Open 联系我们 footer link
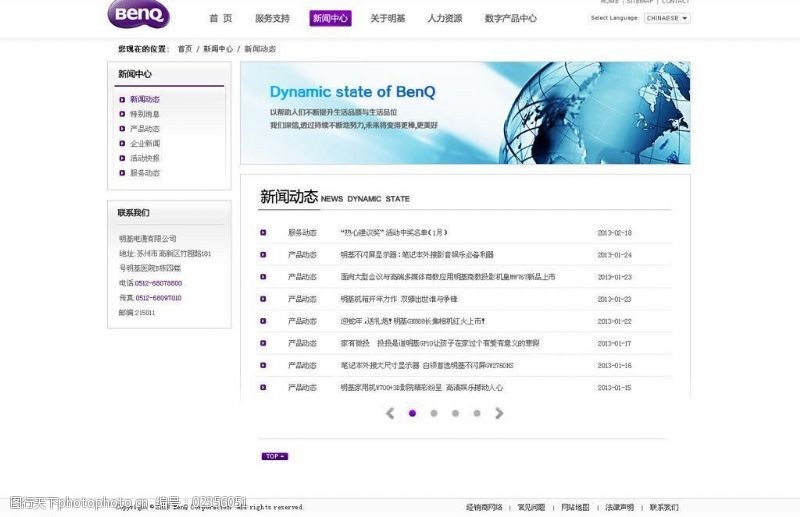Viewport: 800px width, 517px height. click(x=664, y=507)
